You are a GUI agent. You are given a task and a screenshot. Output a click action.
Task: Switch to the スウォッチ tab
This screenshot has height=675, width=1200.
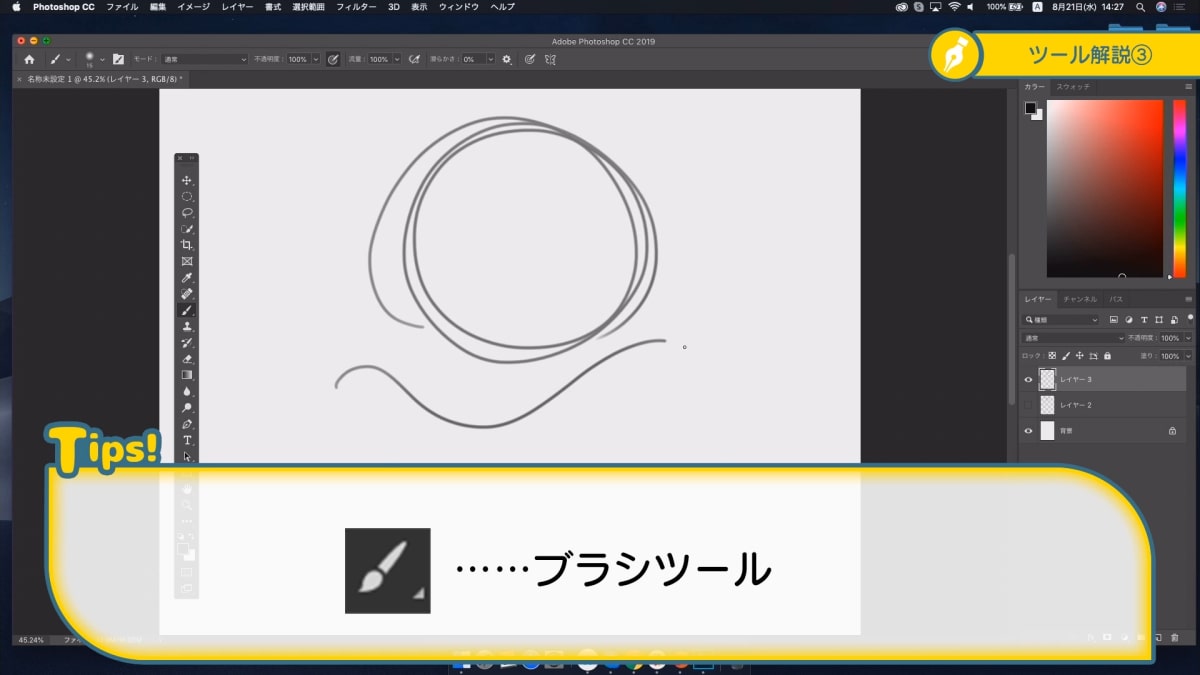pyautogui.click(x=1074, y=87)
